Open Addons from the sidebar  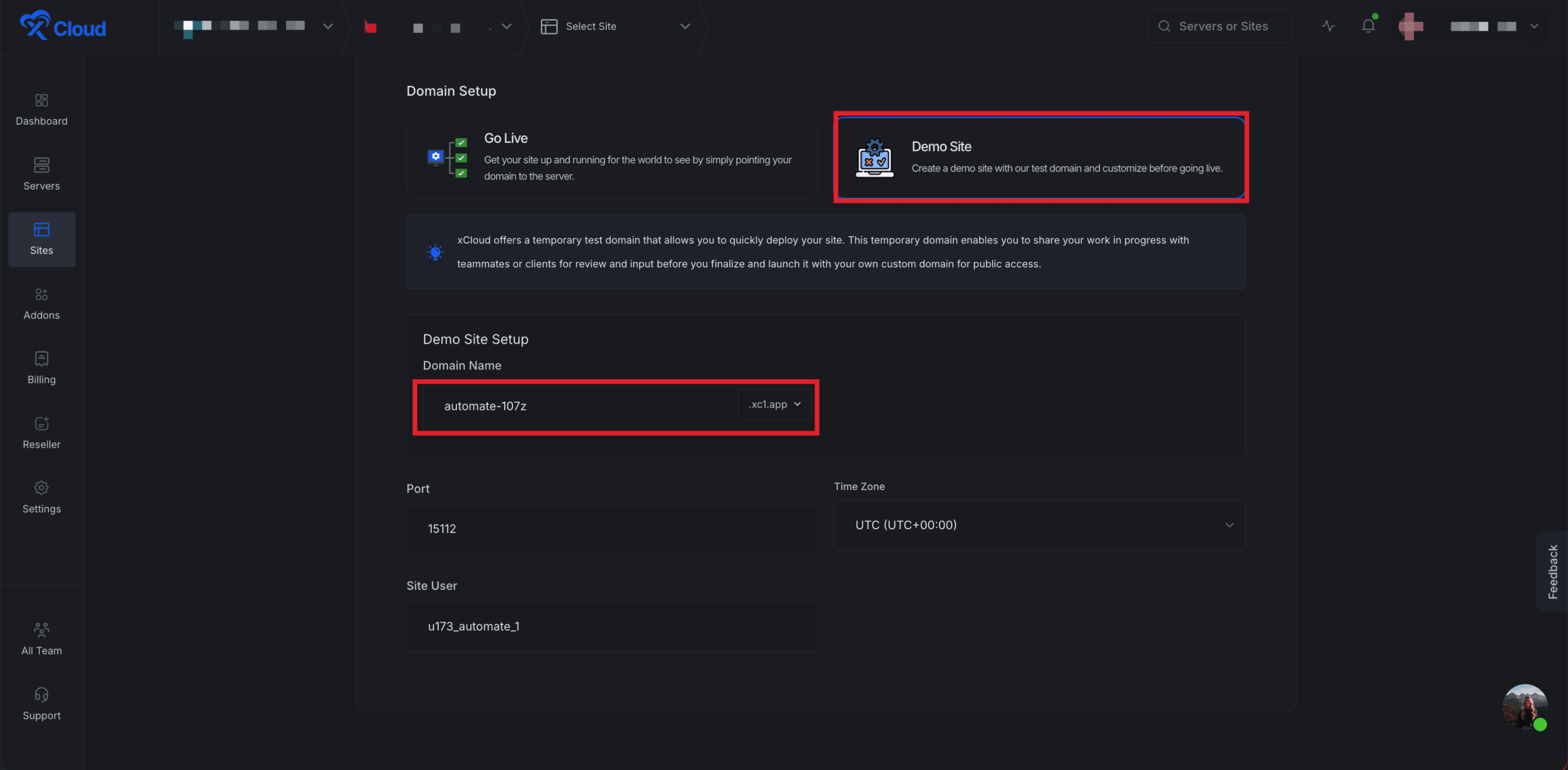(42, 304)
